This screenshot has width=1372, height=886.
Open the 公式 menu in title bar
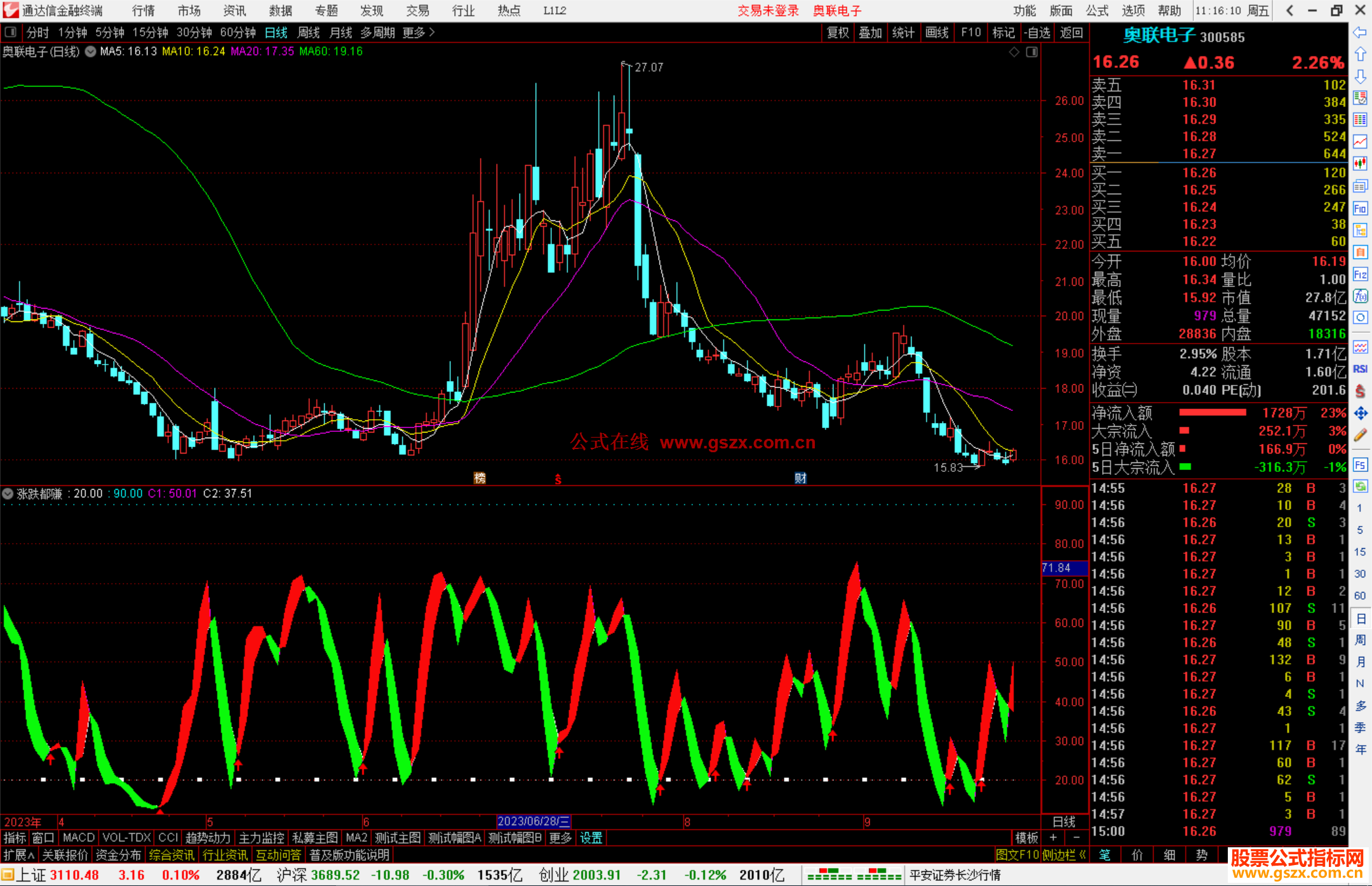(1096, 11)
